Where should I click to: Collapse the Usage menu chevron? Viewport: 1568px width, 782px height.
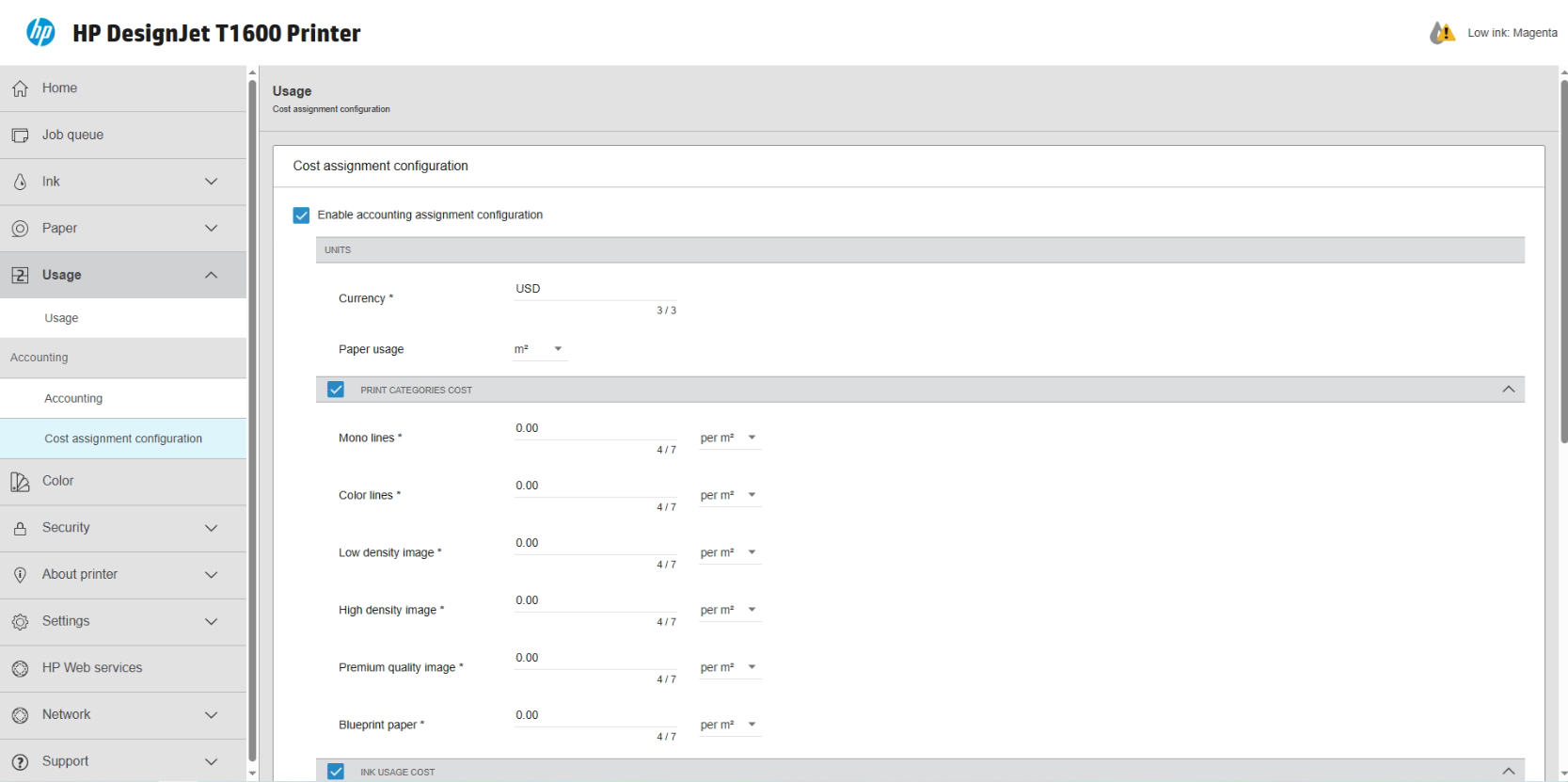coord(212,275)
